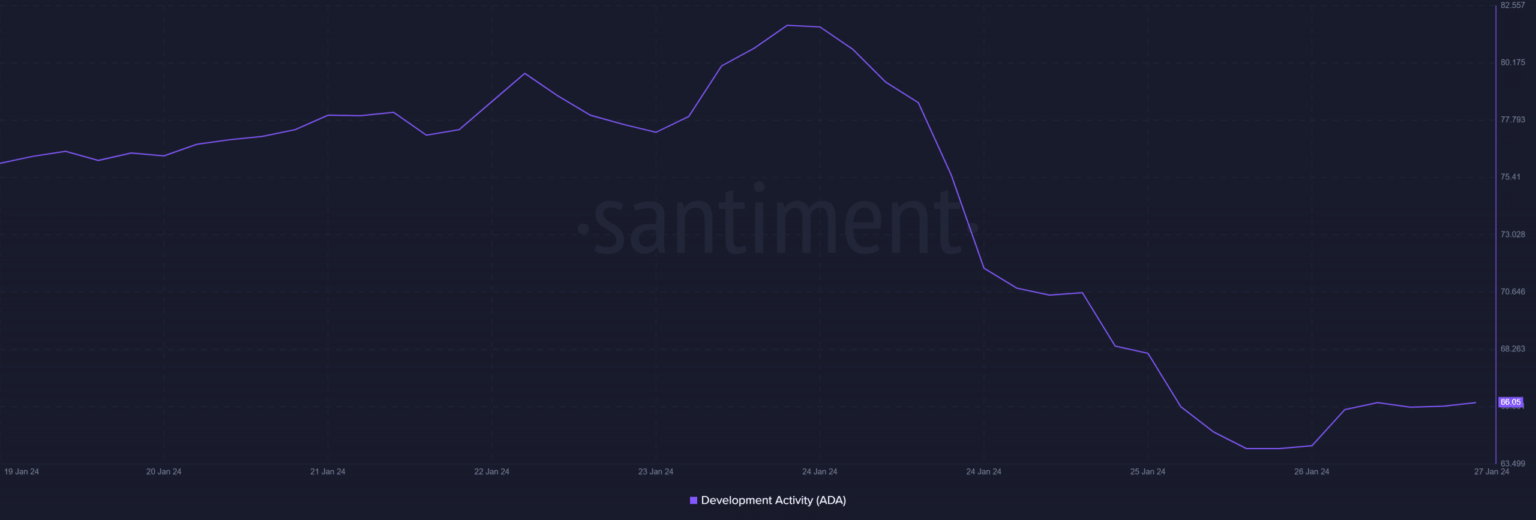The width and height of the screenshot is (1536, 520).
Task: Click the 73.028 y-axis label
Action: pos(1512,234)
